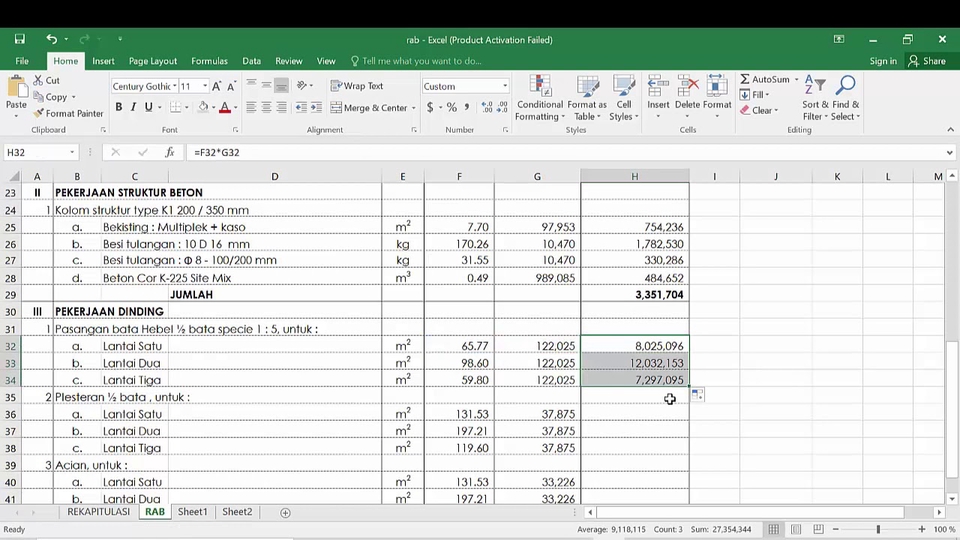Toggle middle vertical alignment
The image size is (960, 540).
(266, 86)
